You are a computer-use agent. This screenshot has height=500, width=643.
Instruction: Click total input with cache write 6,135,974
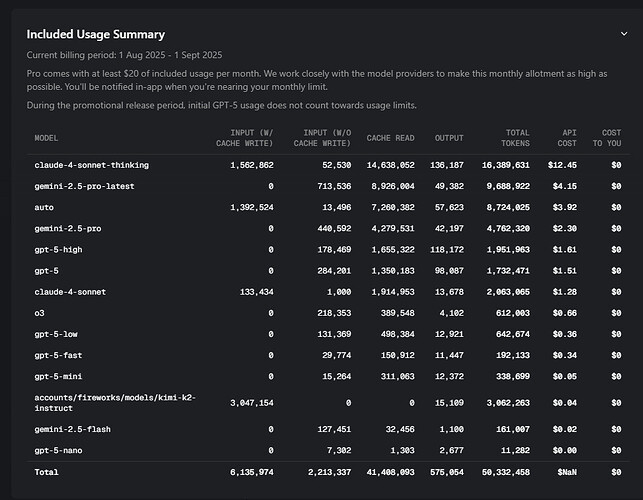(x=252, y=472)
